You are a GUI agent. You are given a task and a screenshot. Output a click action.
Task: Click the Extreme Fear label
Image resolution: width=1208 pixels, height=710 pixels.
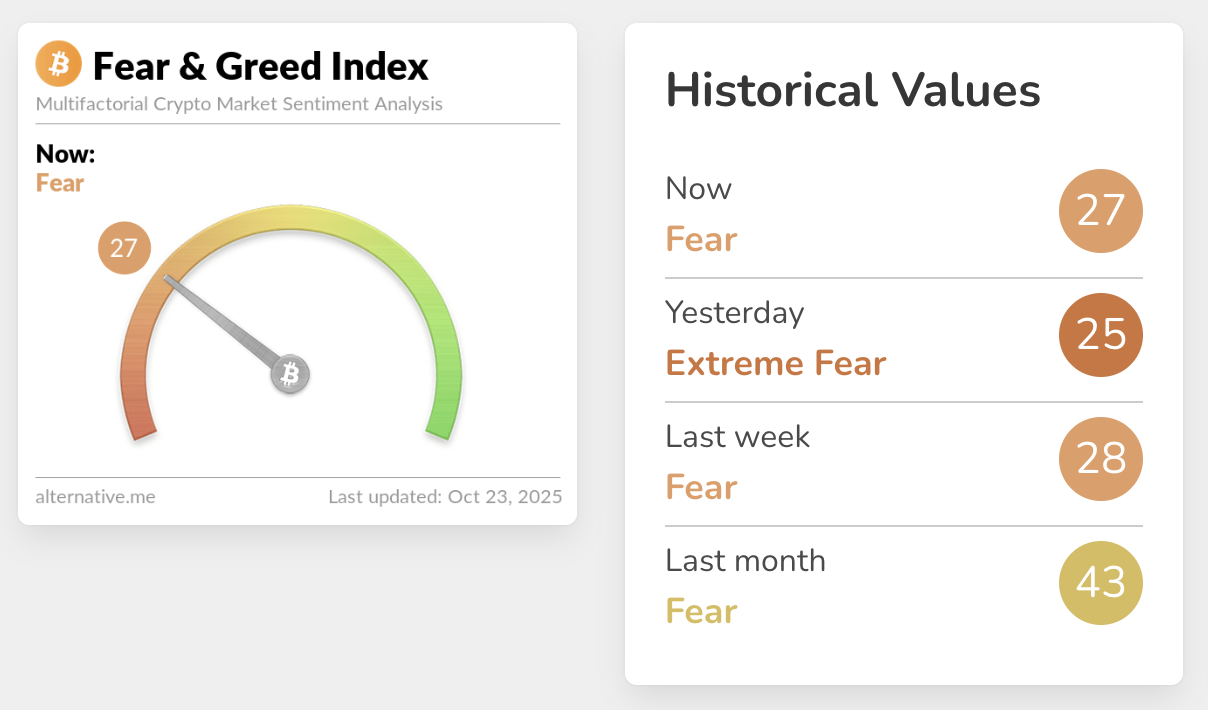pos(776,363)
